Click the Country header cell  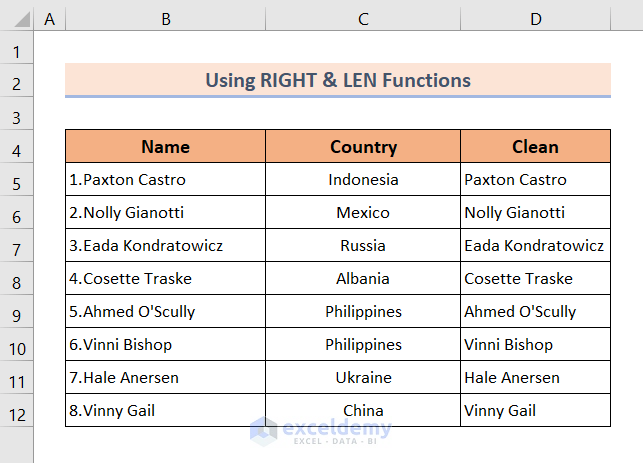pyautogui.click(x=363, y=147)
